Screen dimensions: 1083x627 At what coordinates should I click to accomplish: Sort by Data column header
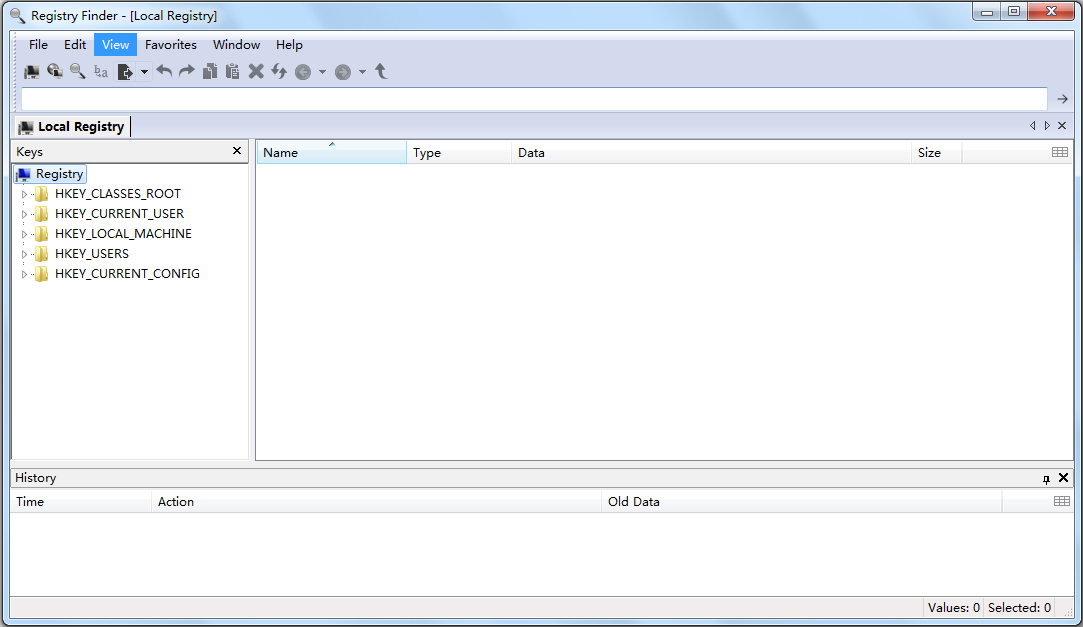711,153
